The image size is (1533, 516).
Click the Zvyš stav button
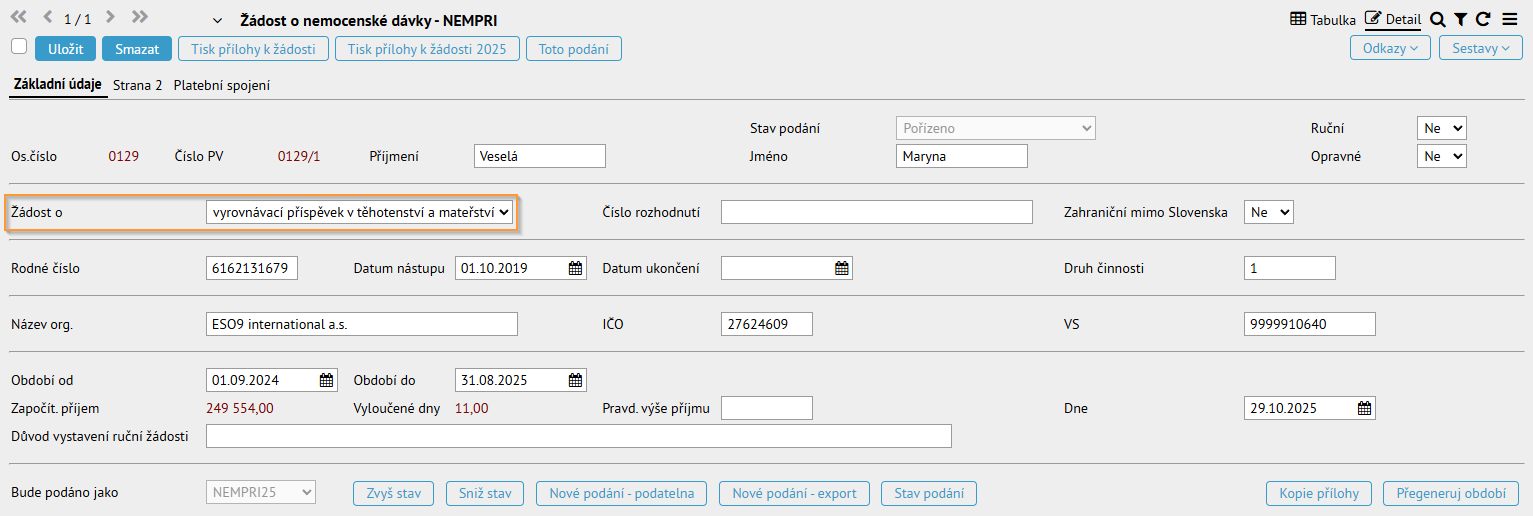[x=393, y=493]
